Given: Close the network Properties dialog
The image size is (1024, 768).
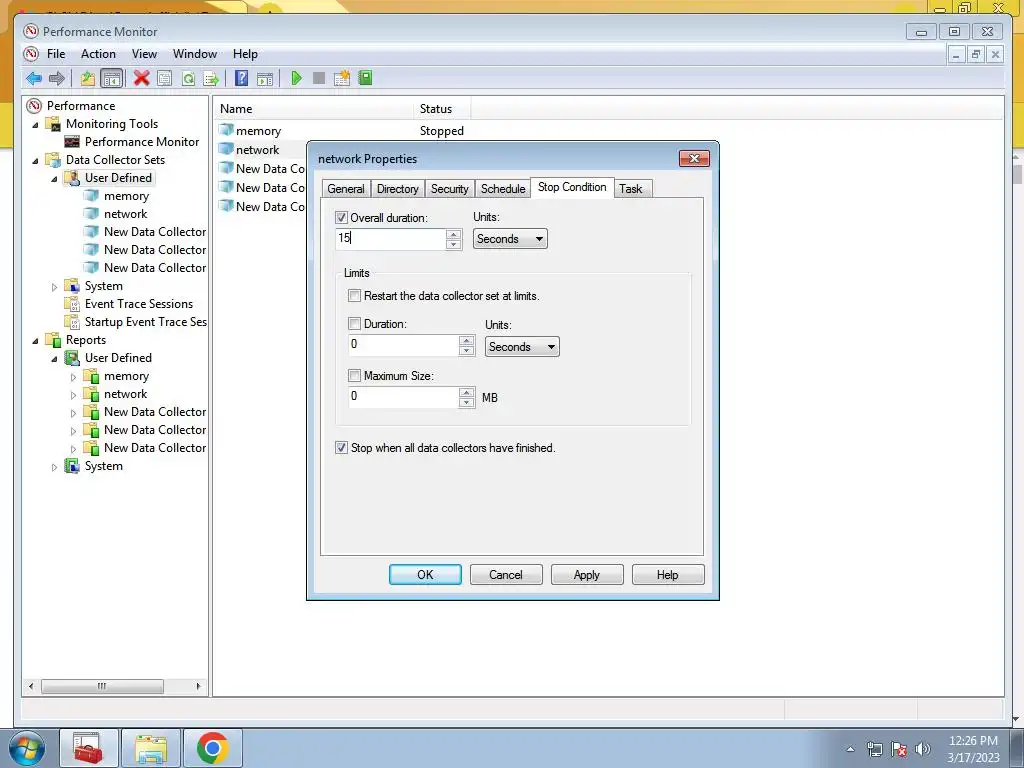Looking at the screenshot, I should [x=694, y=159].
